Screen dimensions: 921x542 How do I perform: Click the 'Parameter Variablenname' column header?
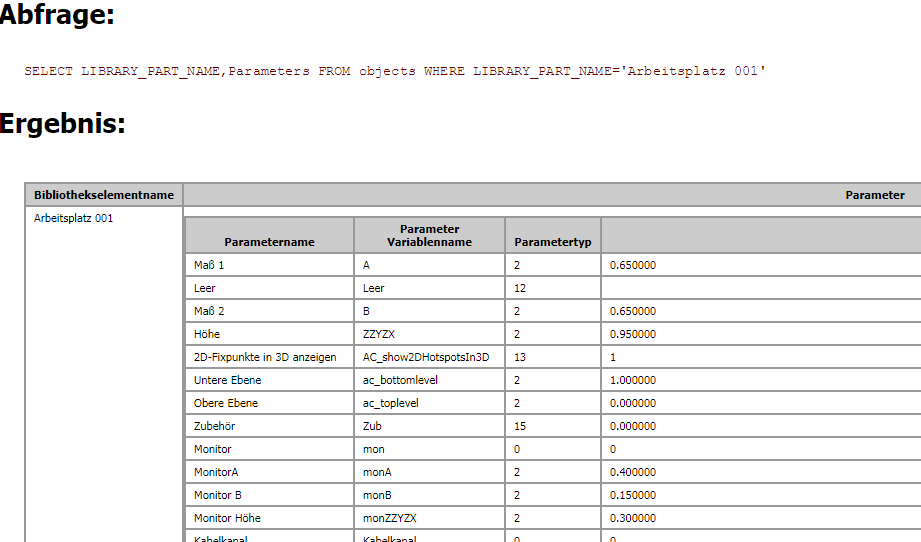[429, 235]
